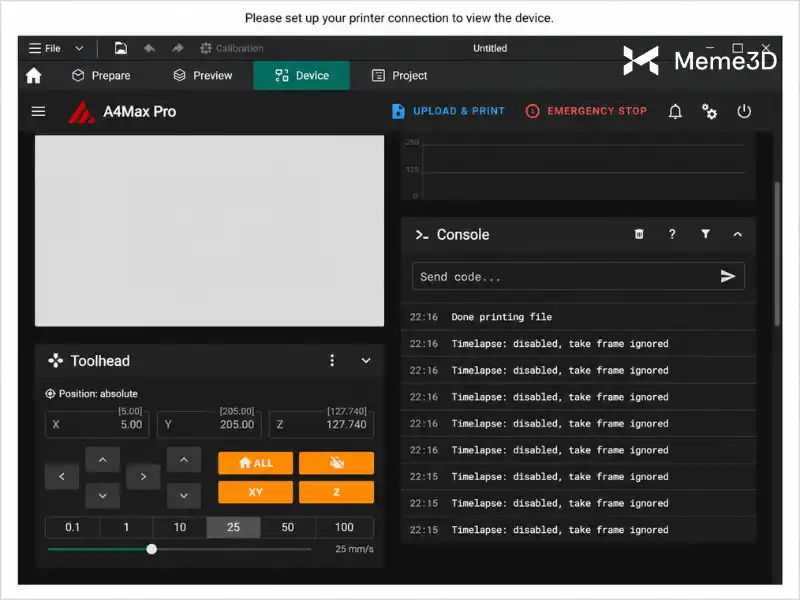Viewport: 800px width, 600px height.
Task: Switch to the Prepare tab
Action: coord(101,76)
